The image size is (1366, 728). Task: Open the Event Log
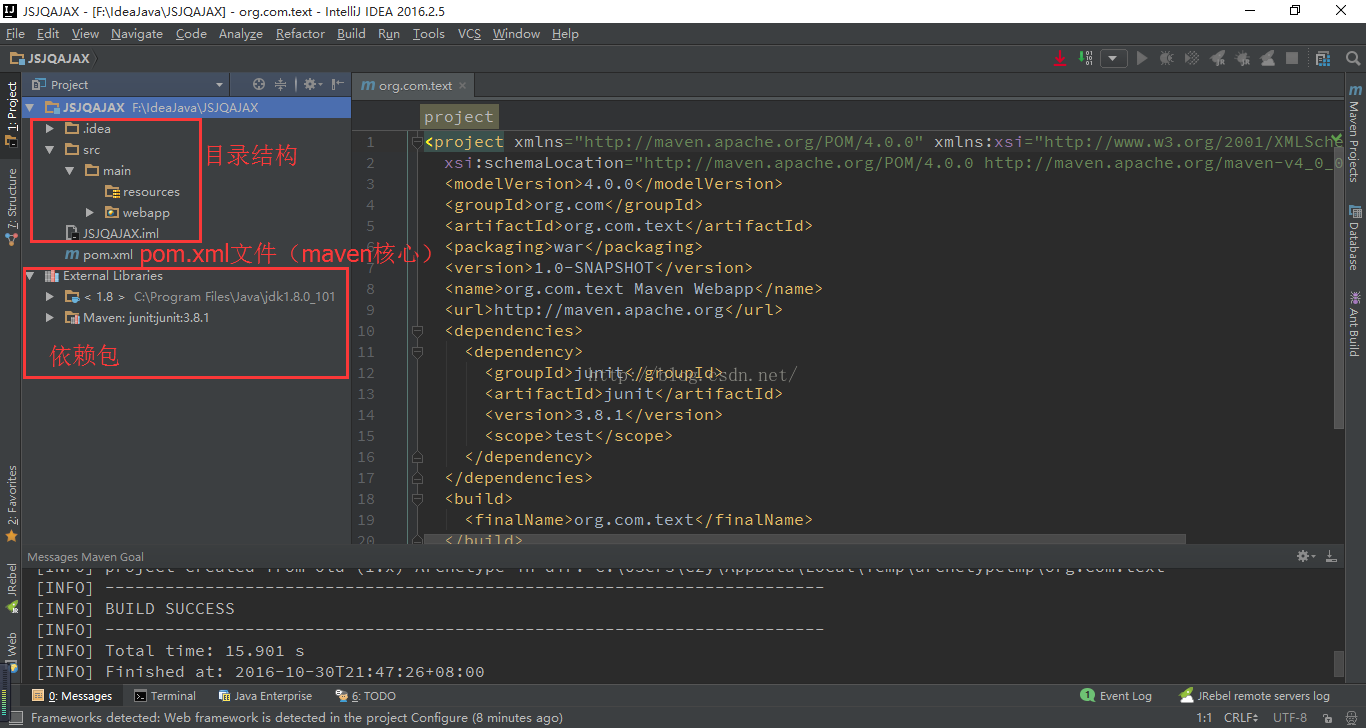1116,696
